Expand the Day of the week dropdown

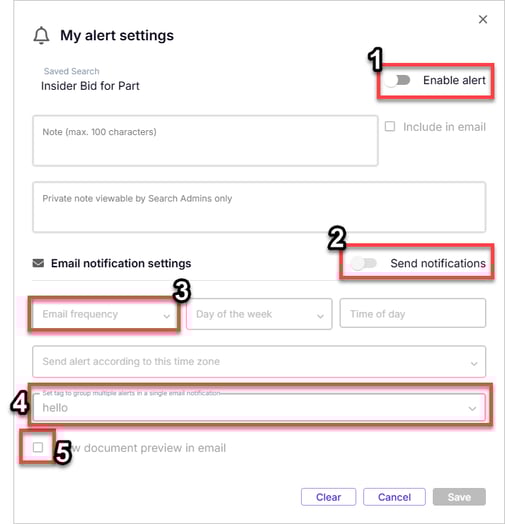[259, 314]
